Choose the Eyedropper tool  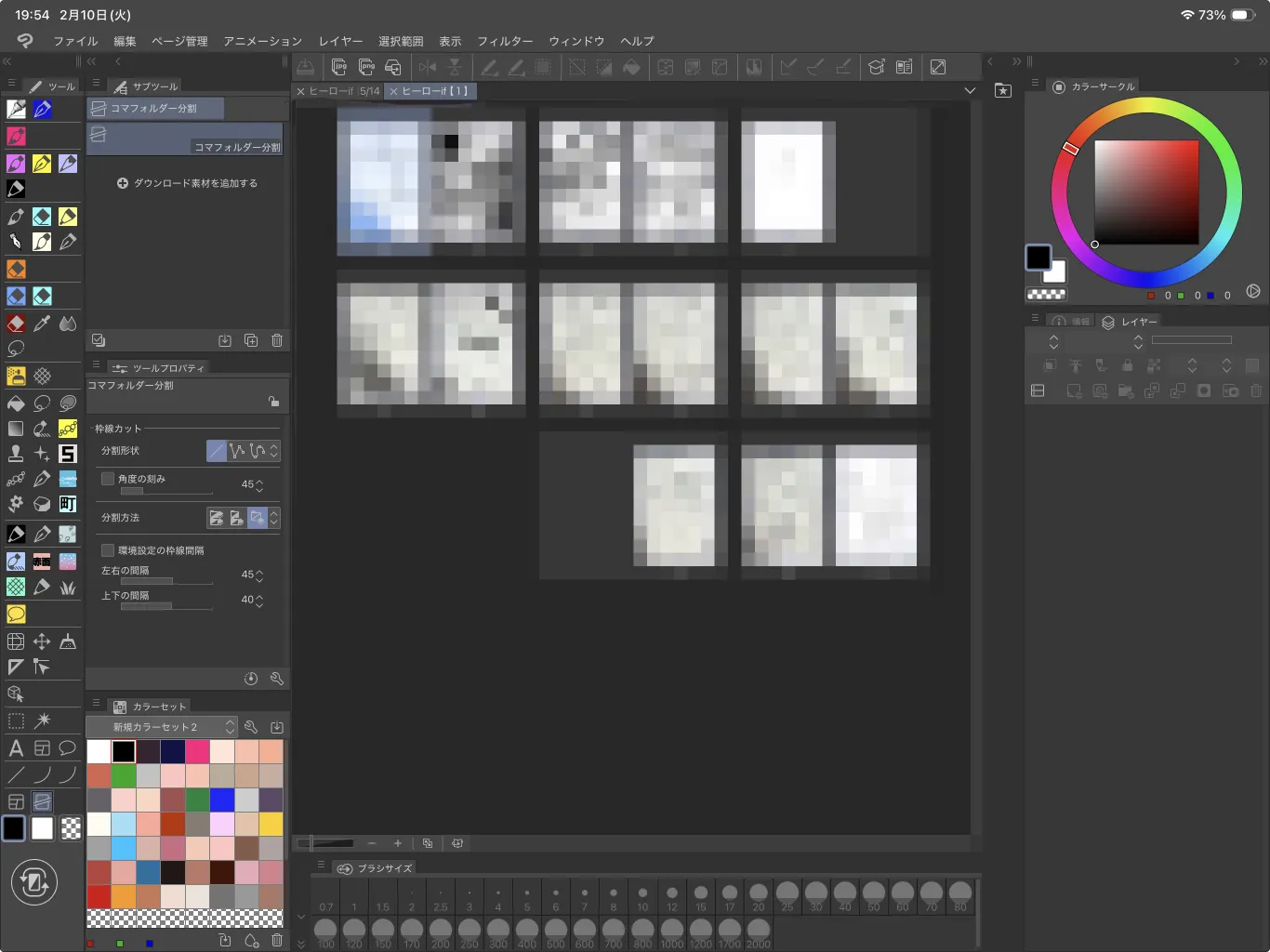(42, 324)
